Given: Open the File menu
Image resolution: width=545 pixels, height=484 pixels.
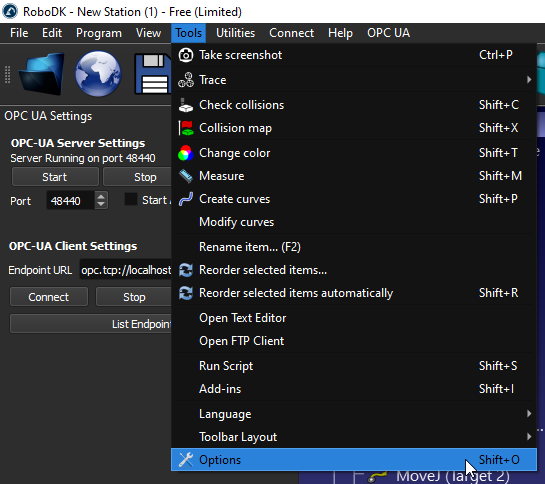Looking at the screenshot, I should (x=19, y=33).
